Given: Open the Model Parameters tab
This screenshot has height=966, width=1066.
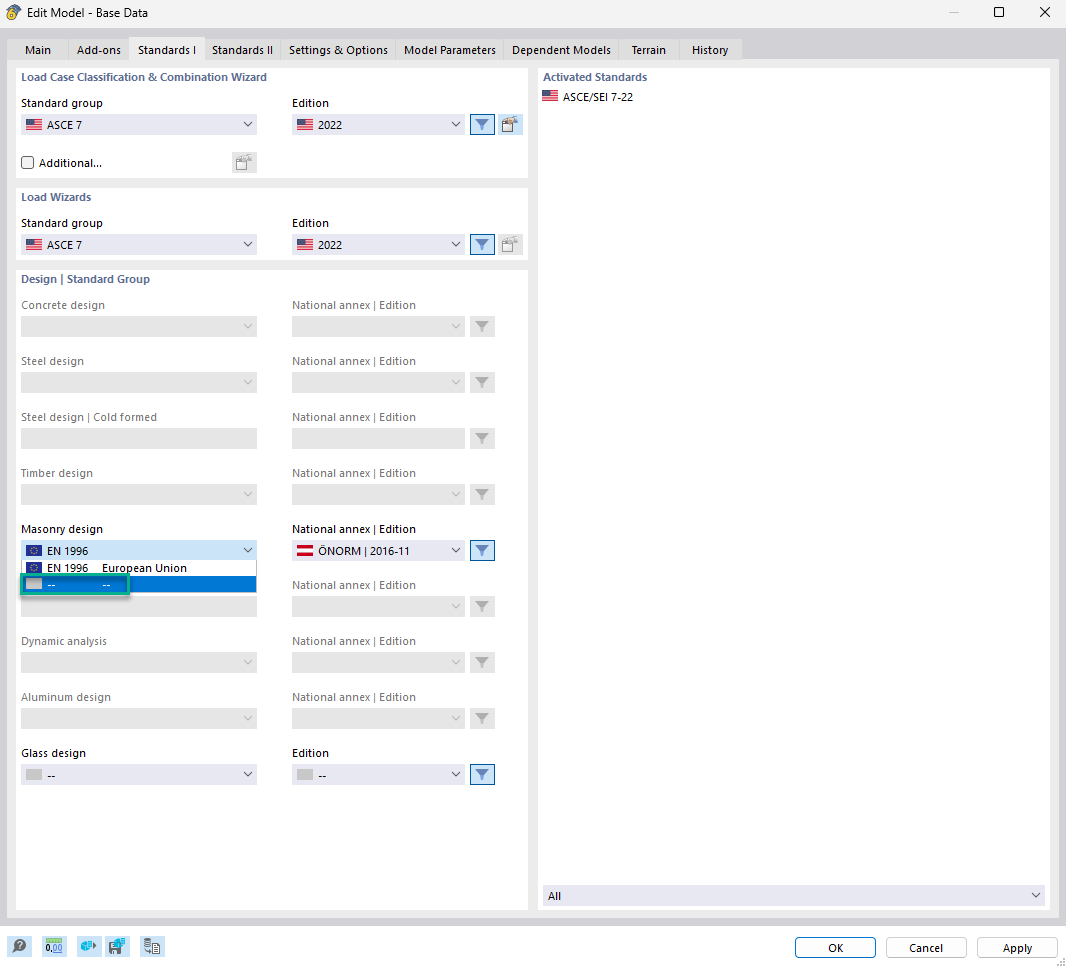Looking at the screenshot, I should (x=449, y=50).
